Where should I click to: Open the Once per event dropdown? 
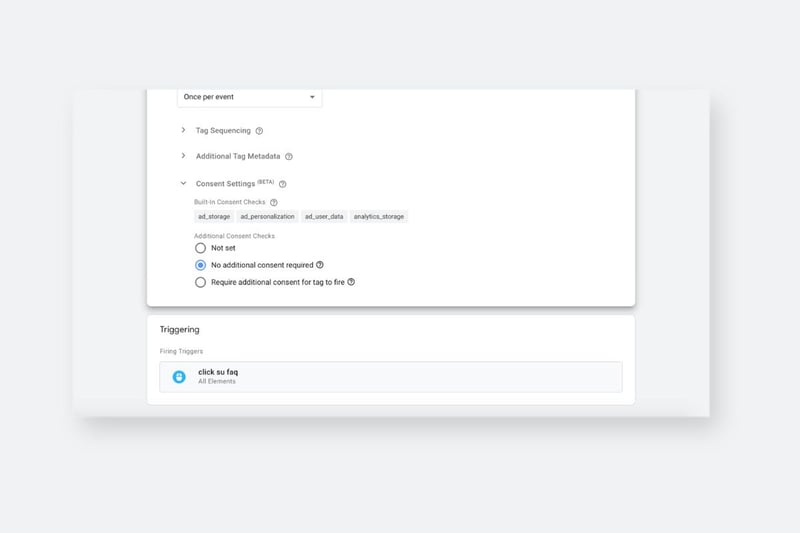[x=249, y=97]
